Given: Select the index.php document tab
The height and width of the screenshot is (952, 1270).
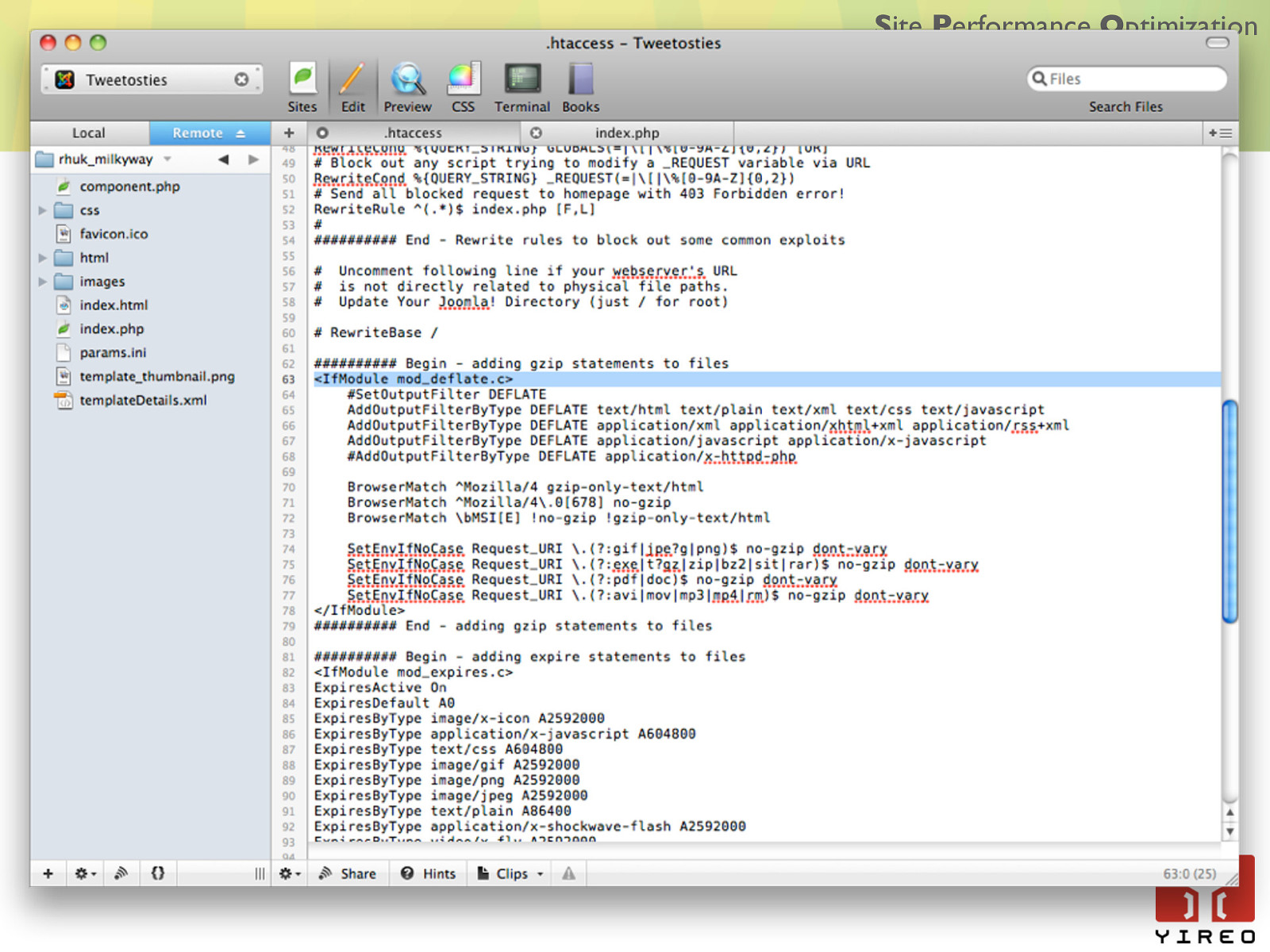Looking at the screenshot, I should point(627,133).
